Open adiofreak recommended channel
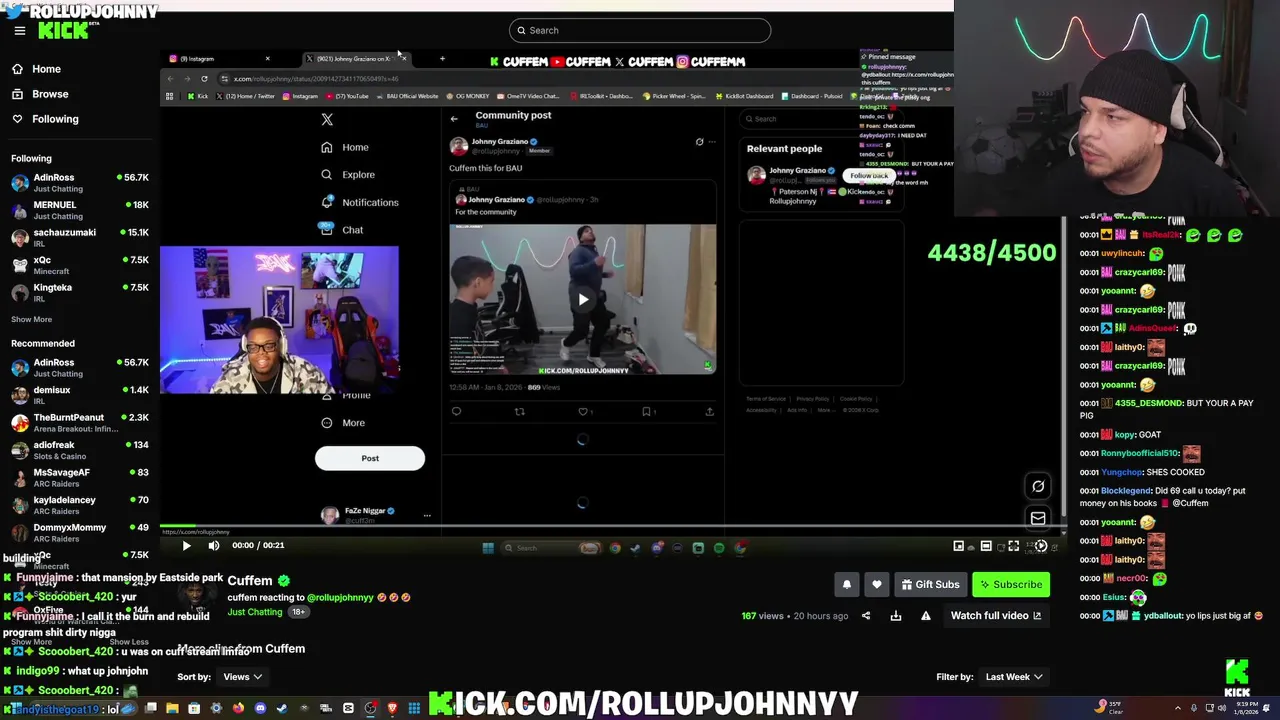Screen dimensions: 1280x720 point(80,450)
